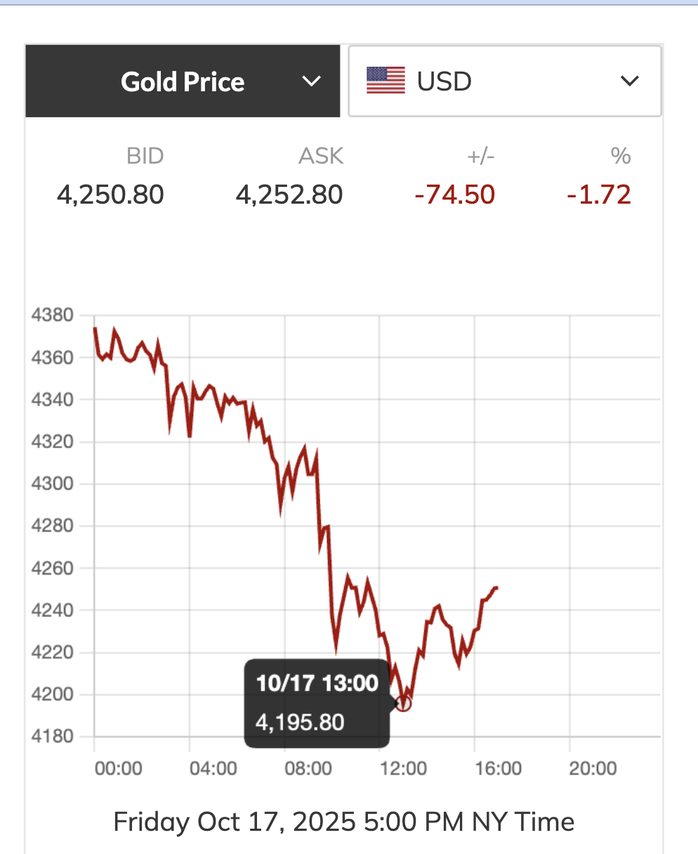
Task: Click the Gold Price dropdown chevron
Action: point(311,81)
